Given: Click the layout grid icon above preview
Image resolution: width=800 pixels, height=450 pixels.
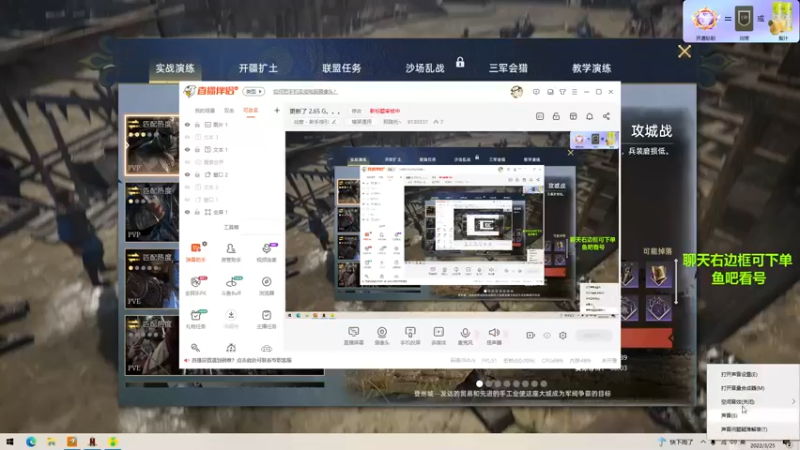Looking at the screenshot, I should pos(573,116).
